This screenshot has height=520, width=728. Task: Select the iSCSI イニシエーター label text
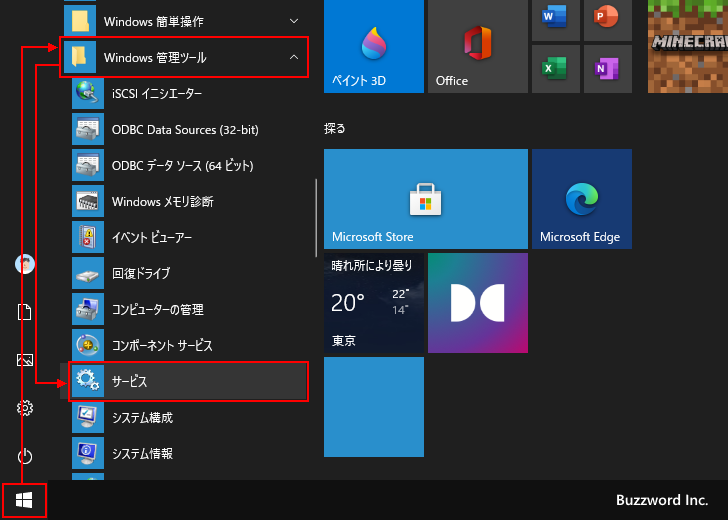(157, 94)
